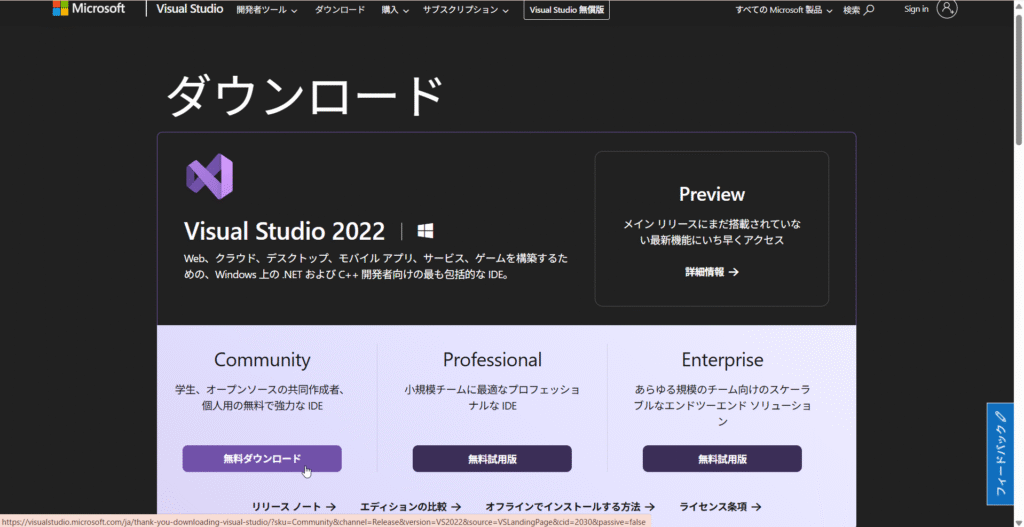The width and height of the screenshot is (1024, 527).
Task: Click the Windows platform icon
Action: [x=426, y=231]
